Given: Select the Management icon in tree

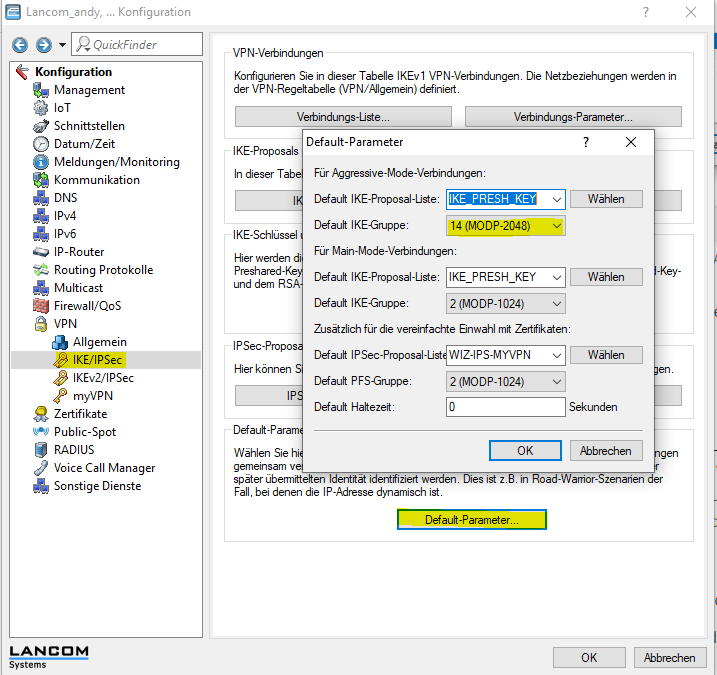Looking at the screenshot, I should 41,90.
